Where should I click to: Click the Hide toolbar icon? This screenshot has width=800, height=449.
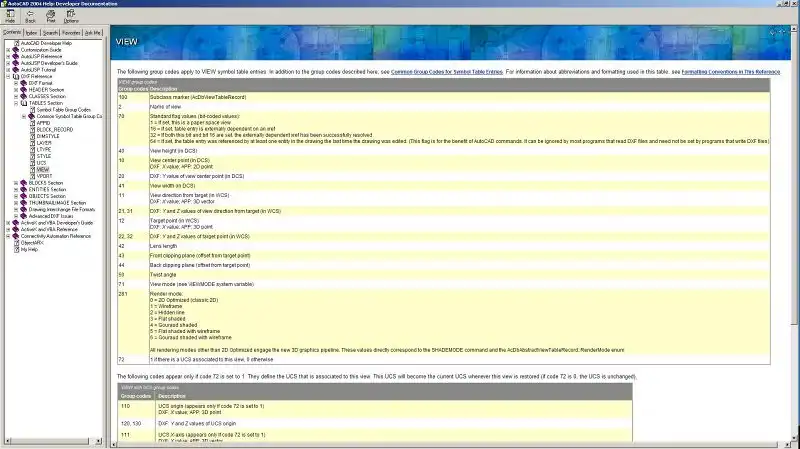pos(10,16)
